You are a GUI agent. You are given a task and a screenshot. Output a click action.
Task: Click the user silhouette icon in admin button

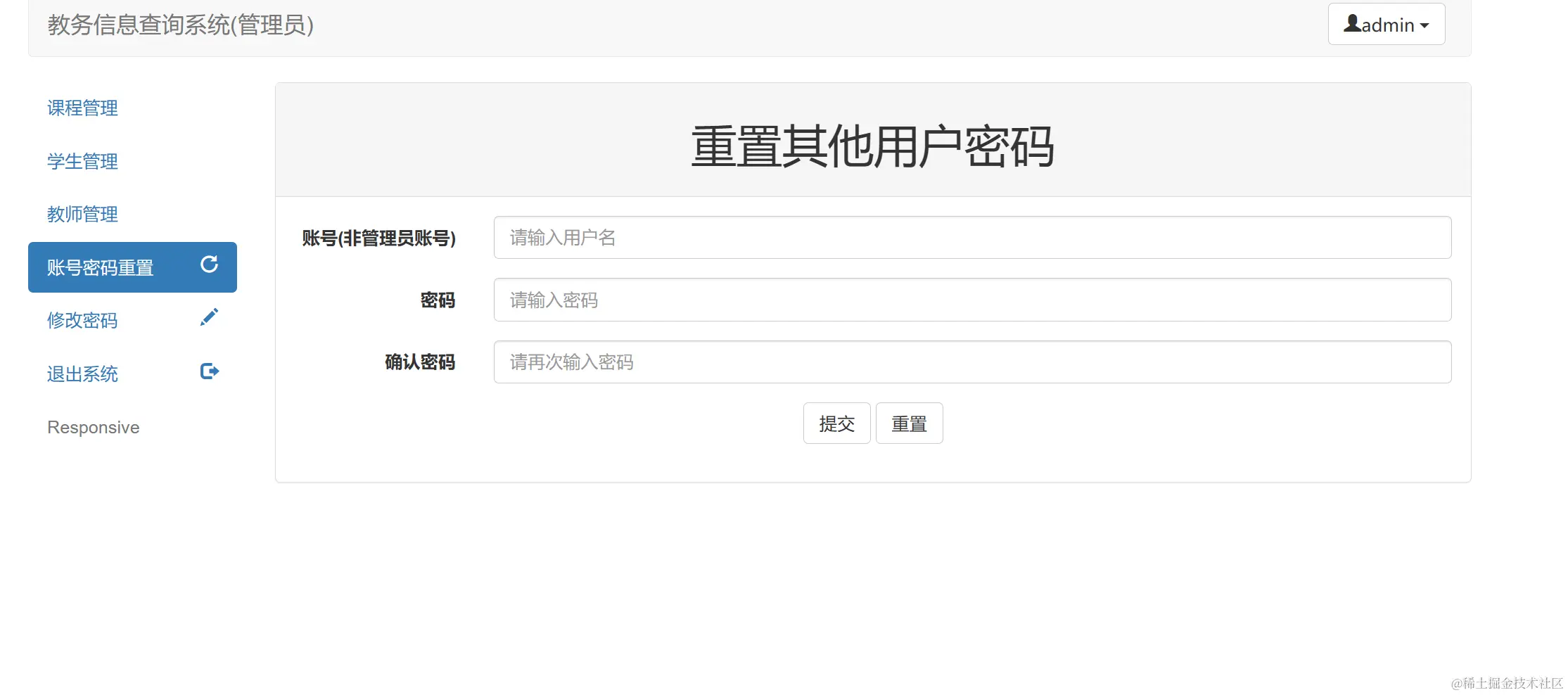(x=1352, y=23)
